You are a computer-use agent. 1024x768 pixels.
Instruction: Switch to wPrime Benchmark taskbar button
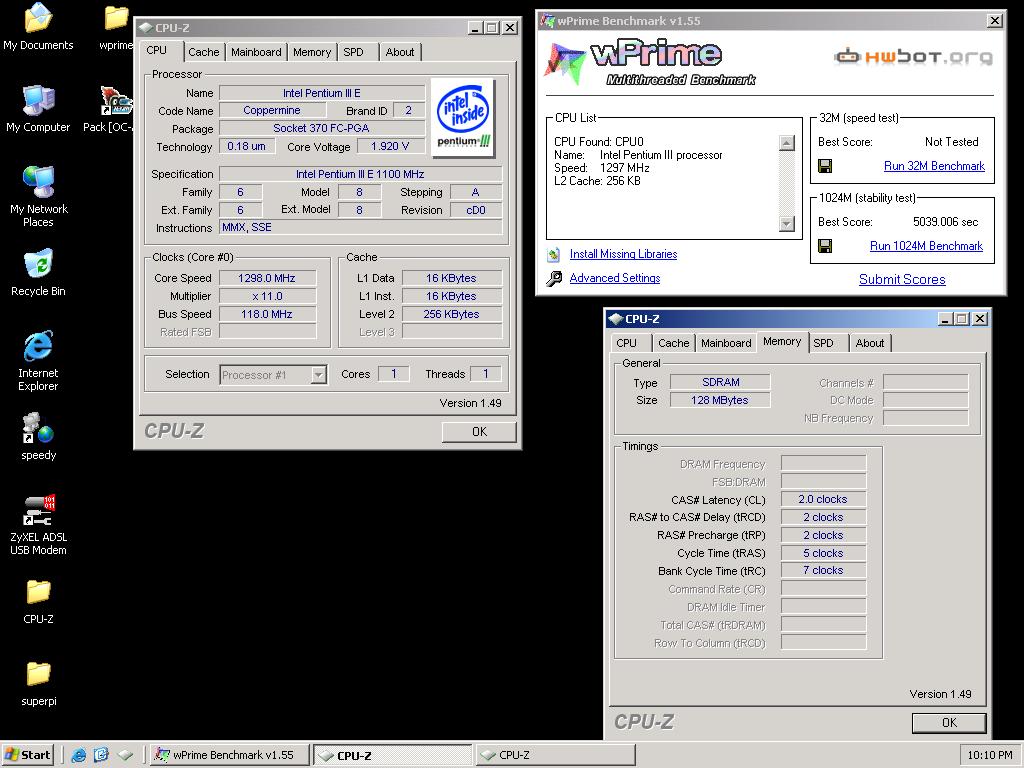pyautogui.click(x=229, y=755)
